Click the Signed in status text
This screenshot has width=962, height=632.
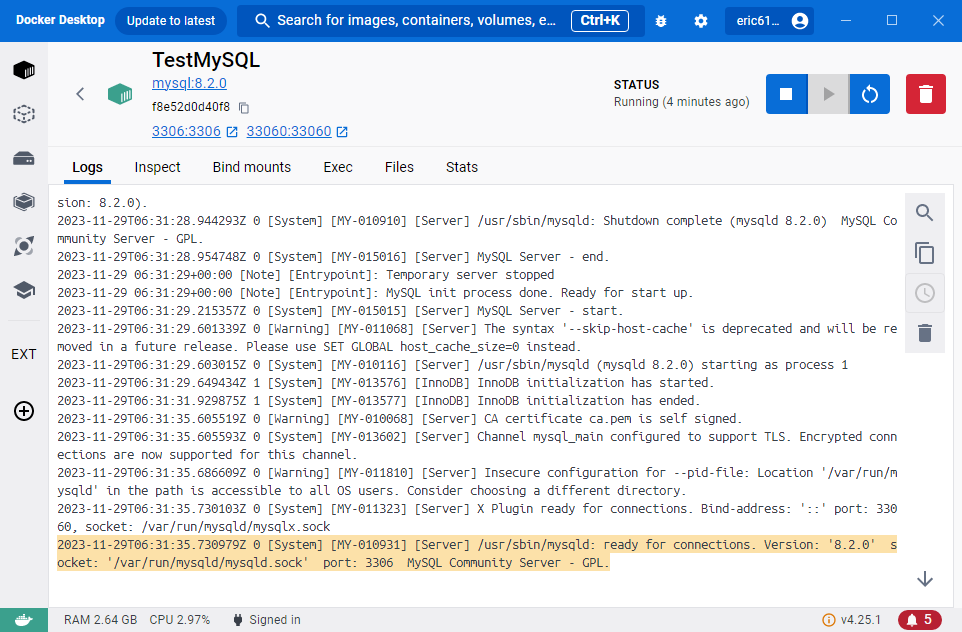tap(275, 620)
